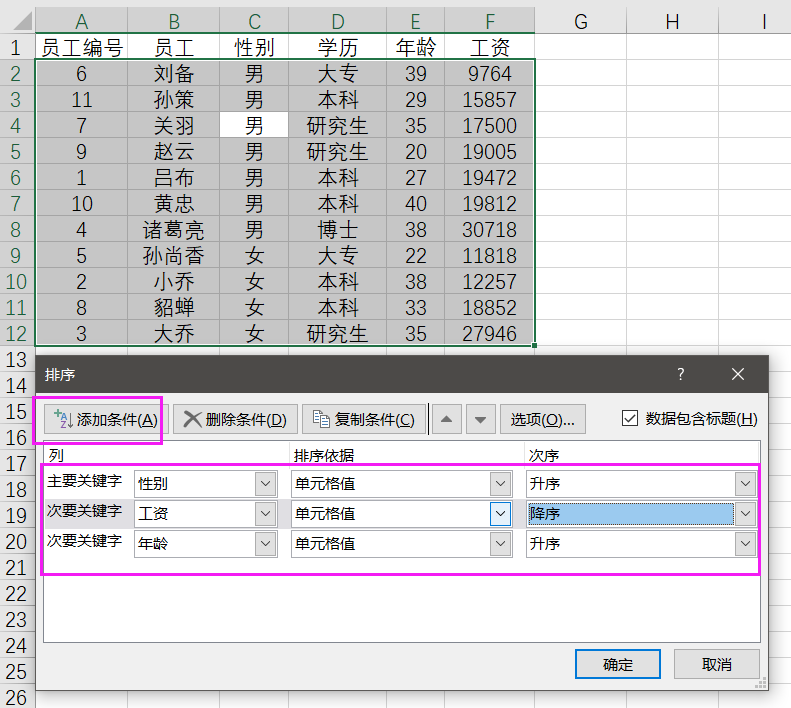Image resolution: width=791 pixels, height=708 pixels.
Task: Open the 升序 order dropdown in 年龄 row
Action: pos(745,543)
